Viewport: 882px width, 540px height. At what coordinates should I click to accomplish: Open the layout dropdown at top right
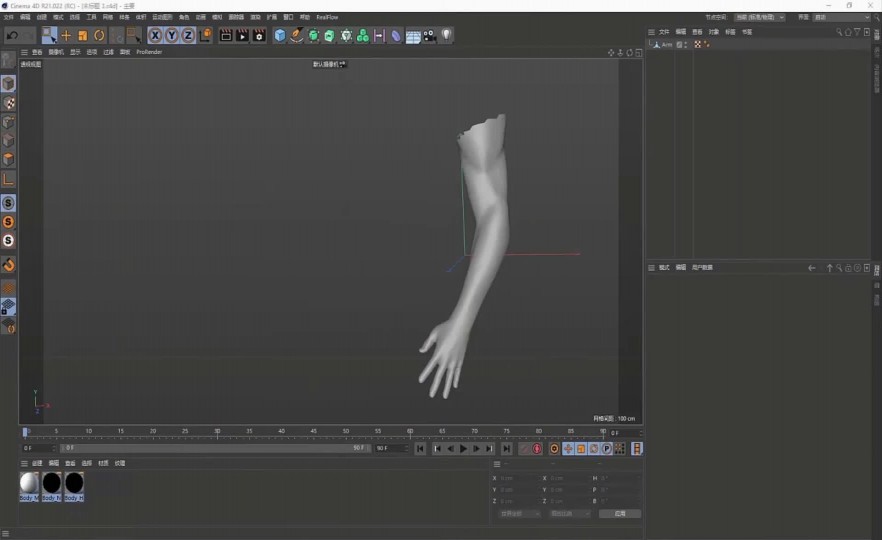(842, 17)
